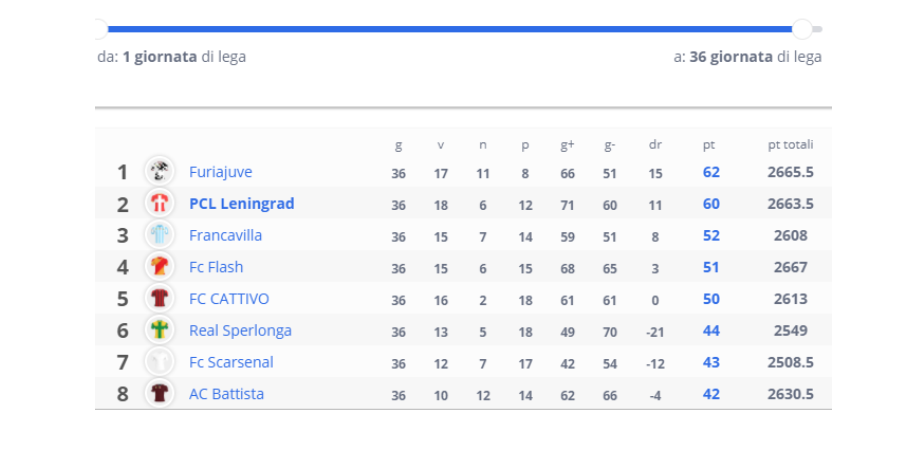Click Fc Flash's red-yellow jersey icon
Image resolution: width=923 pixels, height=458 pixels.
point(159,267)
